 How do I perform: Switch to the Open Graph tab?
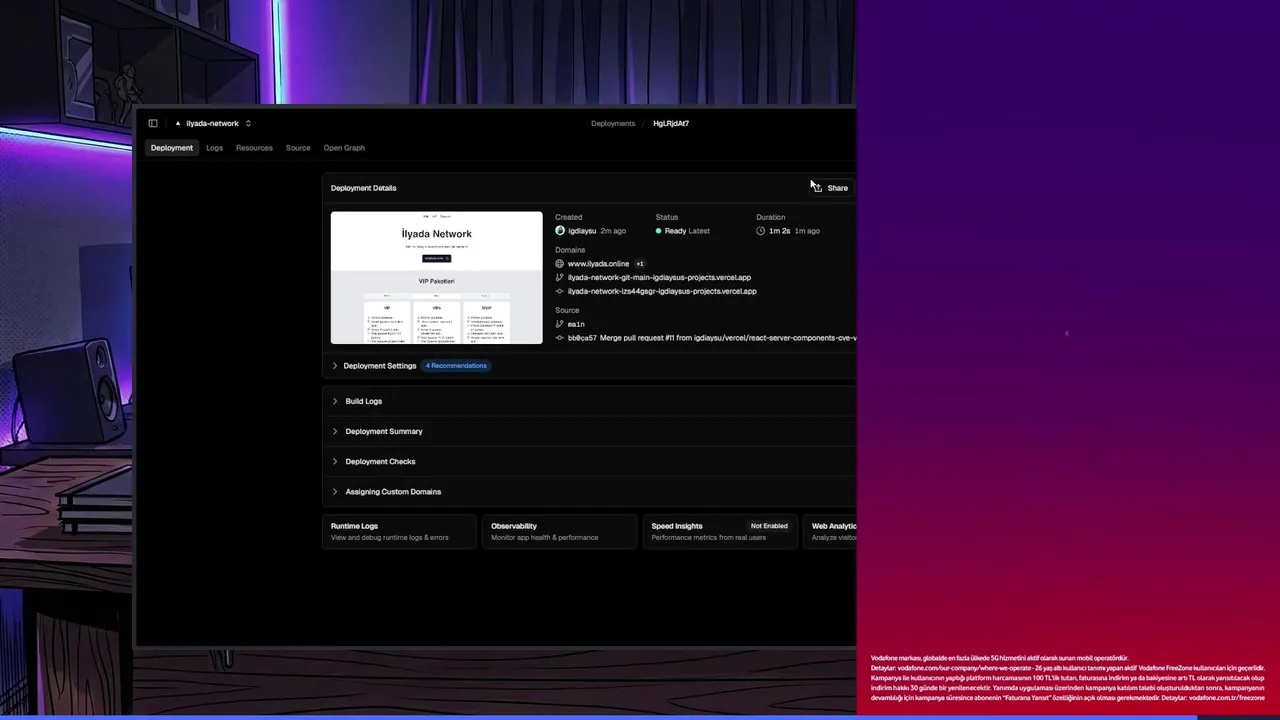(x=344, y=148)
